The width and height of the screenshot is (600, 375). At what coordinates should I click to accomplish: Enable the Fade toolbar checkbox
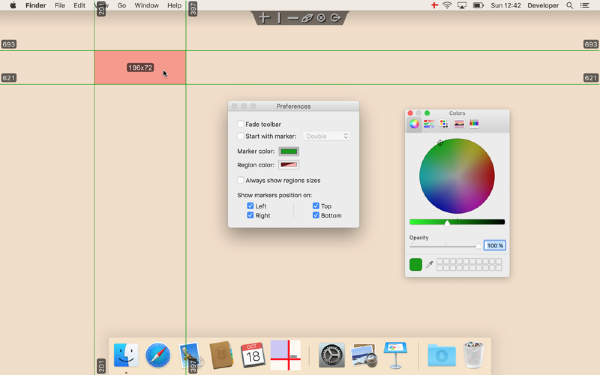coord(241,124)
